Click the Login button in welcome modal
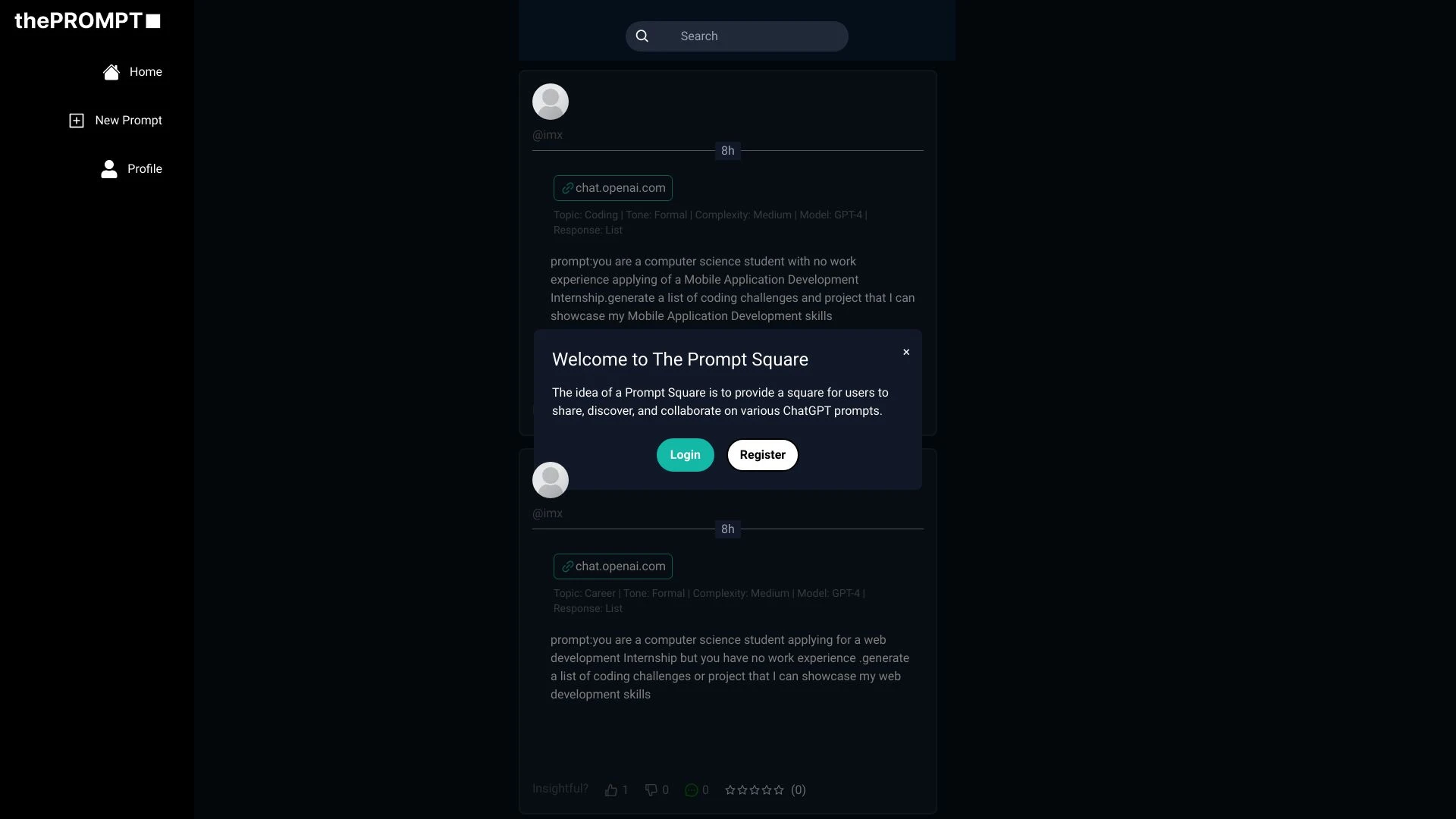Viewport: 1456px width, 819px height. [685, 454]
